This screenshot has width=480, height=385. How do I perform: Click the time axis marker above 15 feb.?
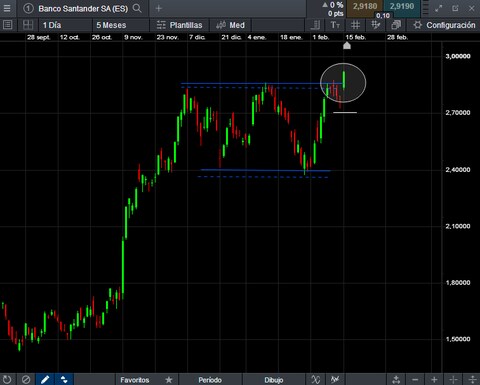pyautogui.click(x=347, y=45)
